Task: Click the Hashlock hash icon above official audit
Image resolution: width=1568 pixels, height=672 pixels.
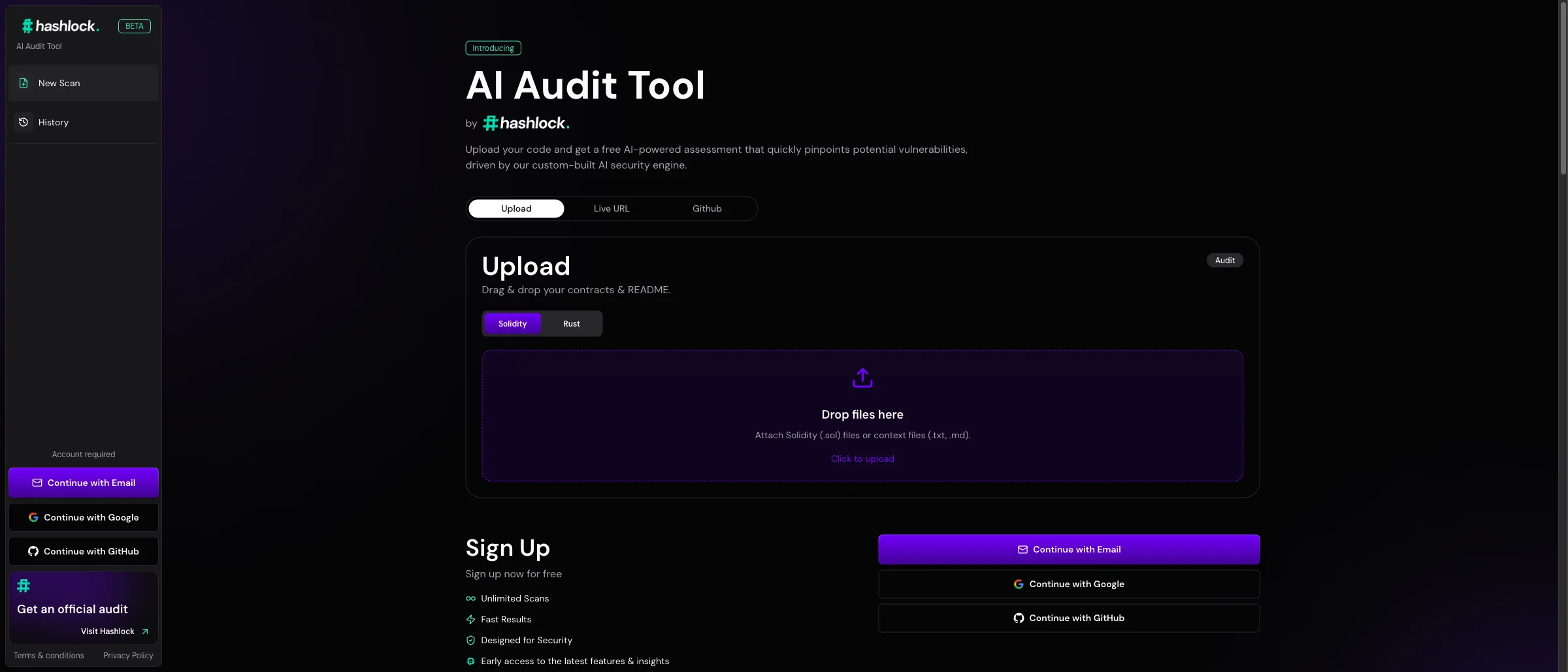Action: 24,586
